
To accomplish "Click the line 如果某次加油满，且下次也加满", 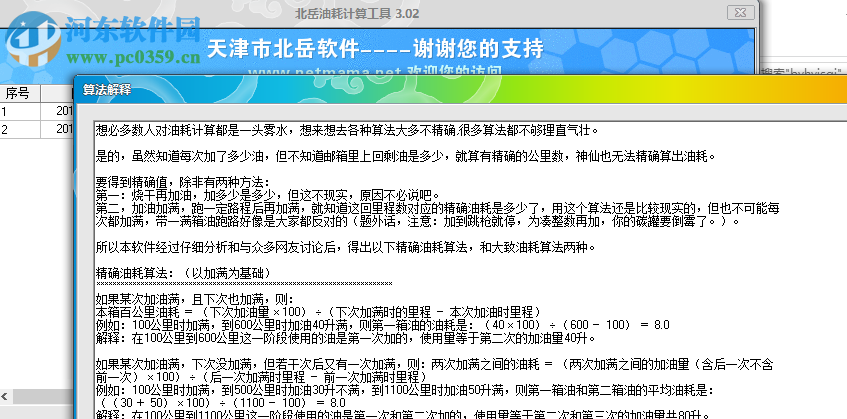I will pyautogui.click(x=194, y=299).
